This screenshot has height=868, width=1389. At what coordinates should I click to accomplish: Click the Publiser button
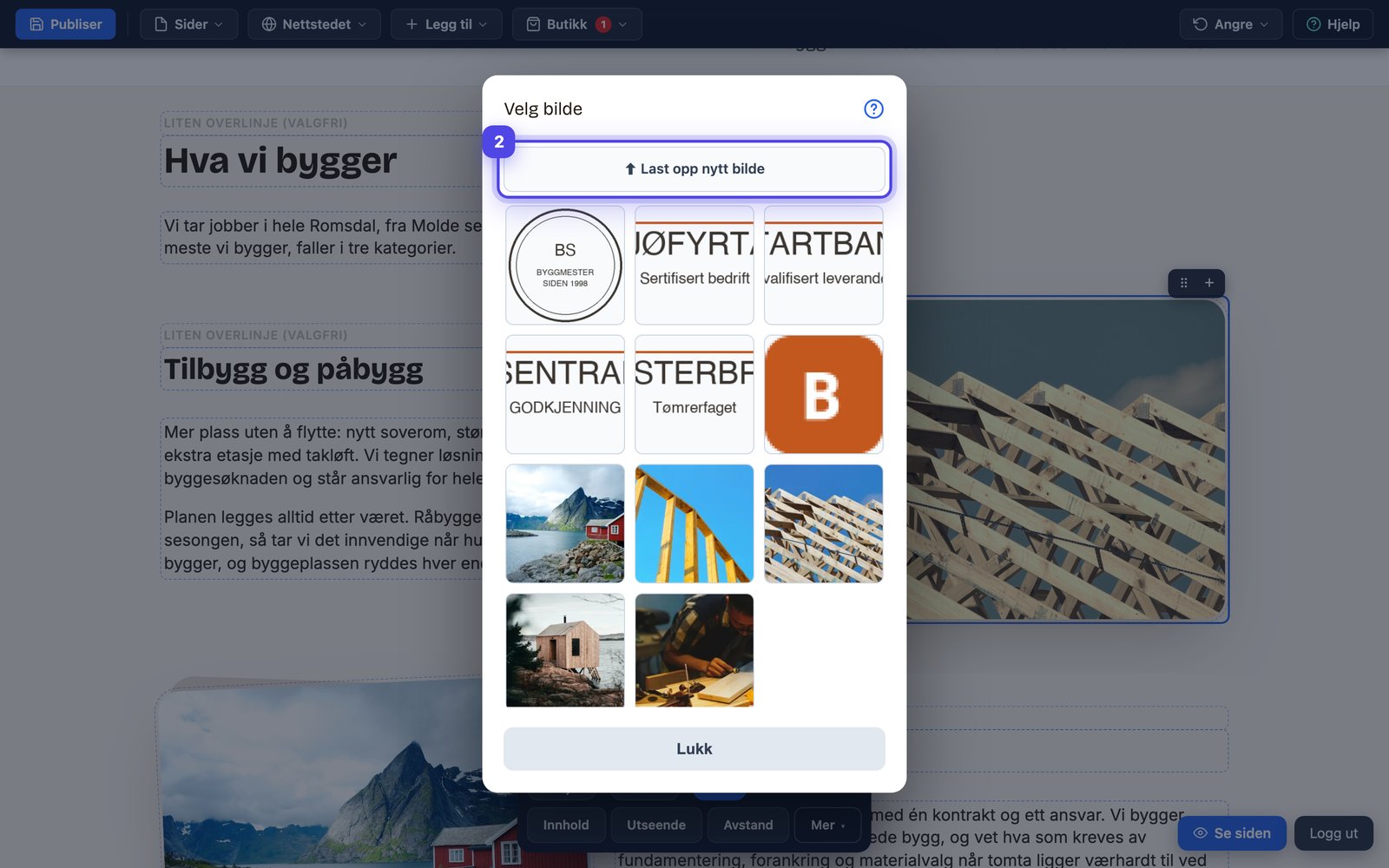65,24
